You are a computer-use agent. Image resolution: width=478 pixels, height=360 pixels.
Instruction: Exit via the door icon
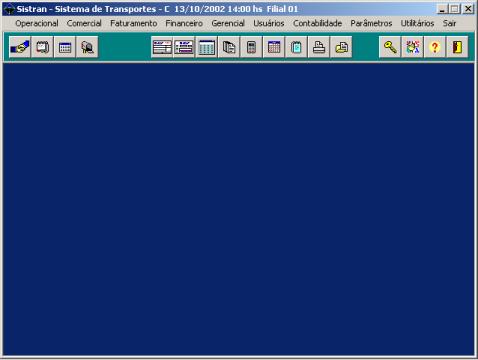457,47
